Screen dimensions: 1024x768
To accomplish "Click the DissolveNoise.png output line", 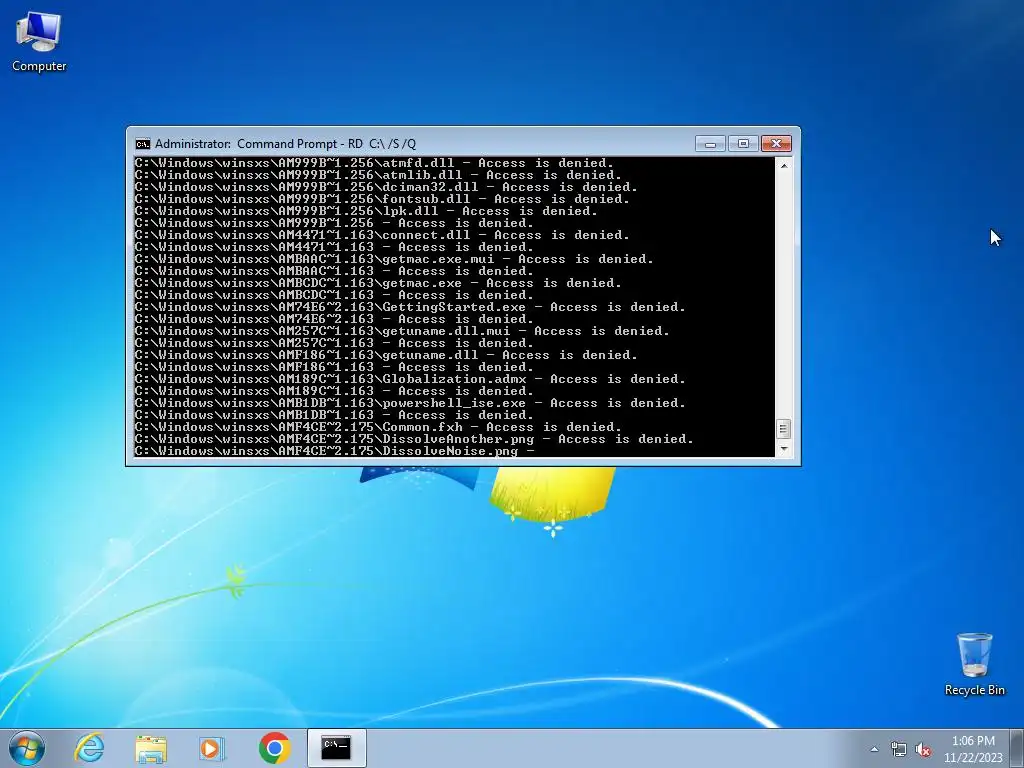I will tap(334, 451).
